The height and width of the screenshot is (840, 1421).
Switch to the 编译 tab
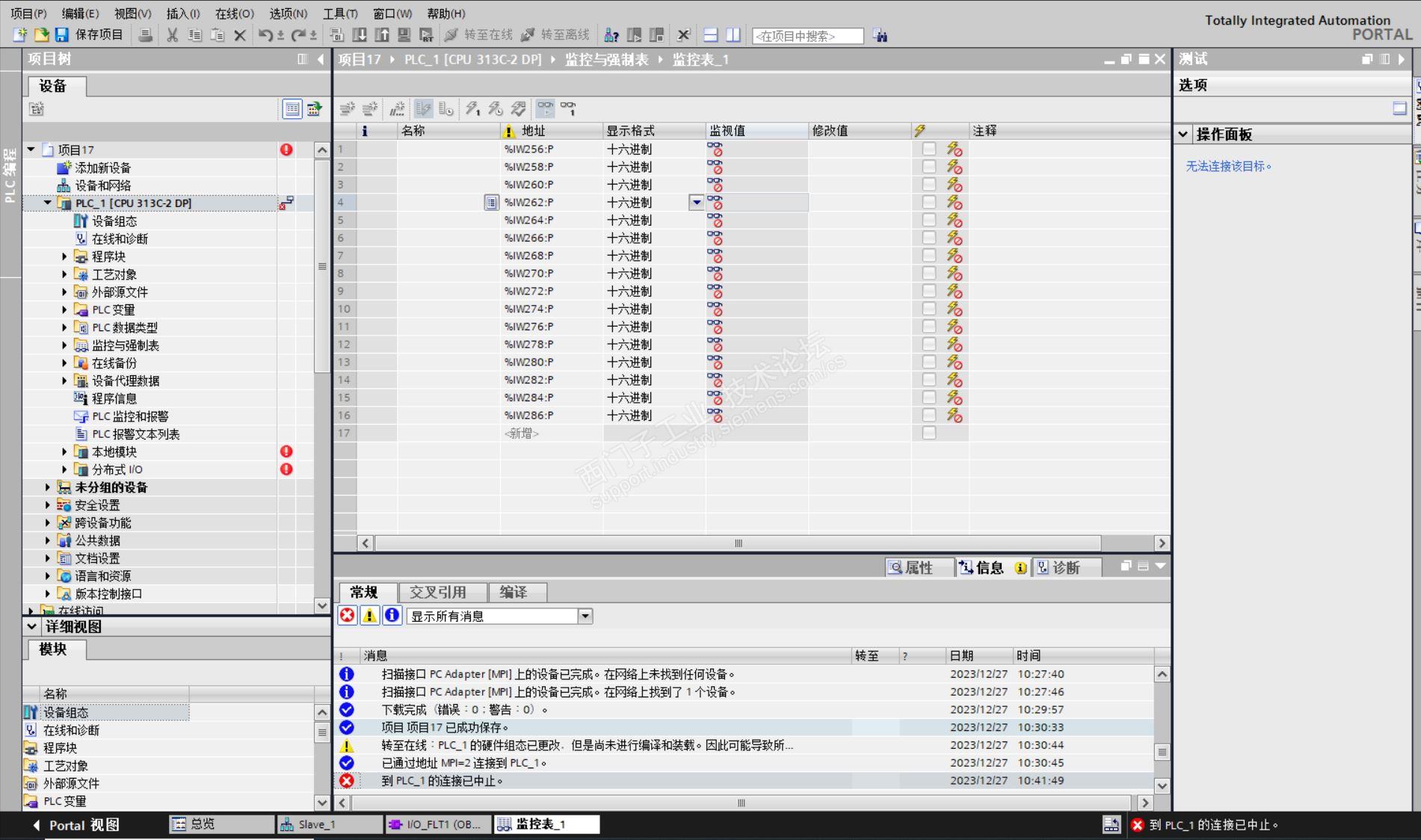pyautogui.click(x=517, y=592)
